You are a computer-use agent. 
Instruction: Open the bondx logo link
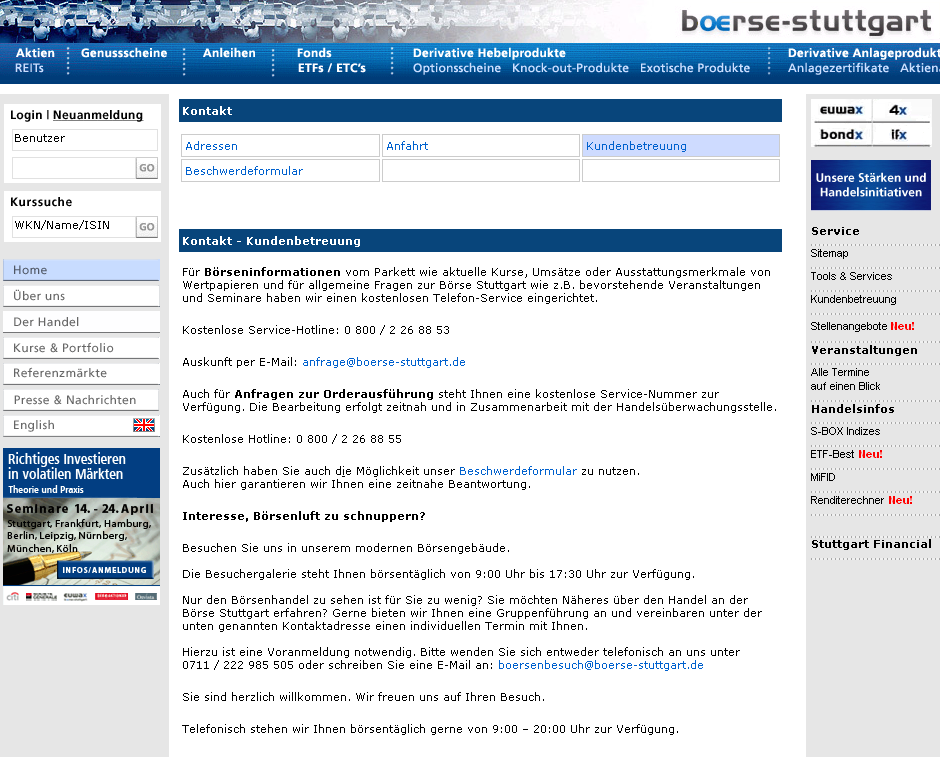click(841, 135)
